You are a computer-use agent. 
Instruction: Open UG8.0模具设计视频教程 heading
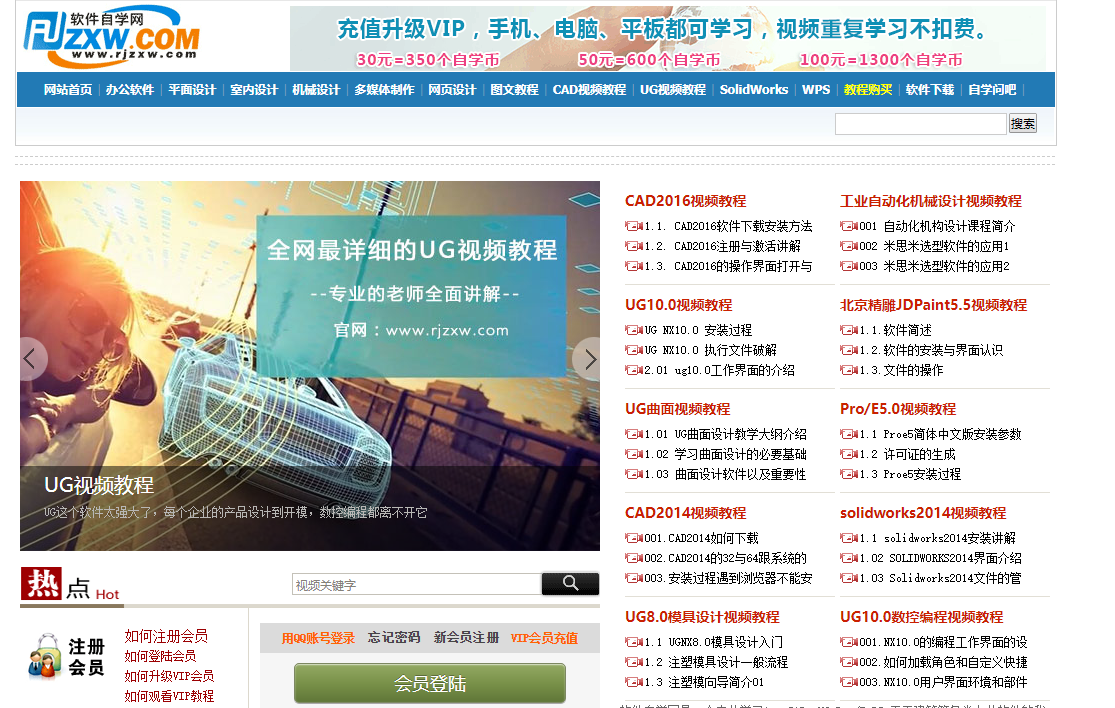click(703, 617)
